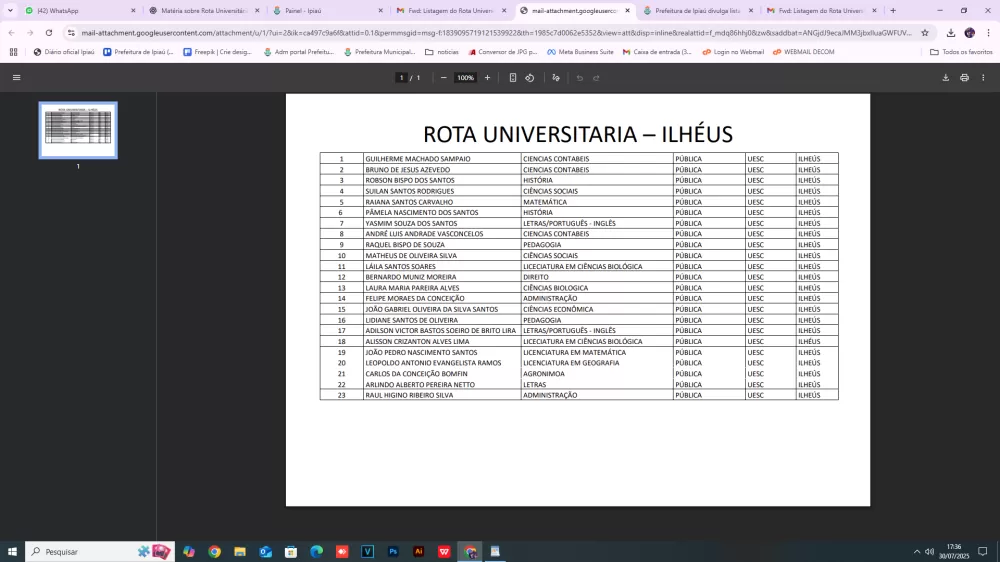Bookmark this page with the star icon

[925, 32]
